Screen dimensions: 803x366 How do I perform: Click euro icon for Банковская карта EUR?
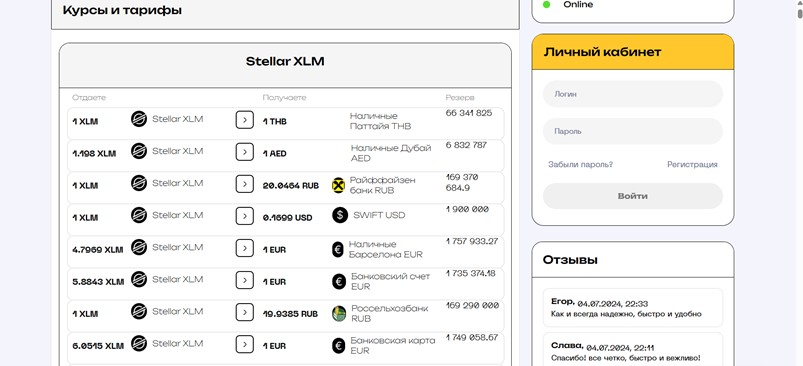click(x=339, y=346)
